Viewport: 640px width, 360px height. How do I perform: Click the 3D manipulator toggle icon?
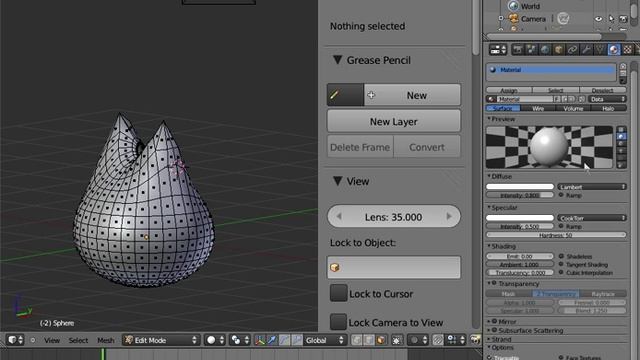[x=259, y=340]
